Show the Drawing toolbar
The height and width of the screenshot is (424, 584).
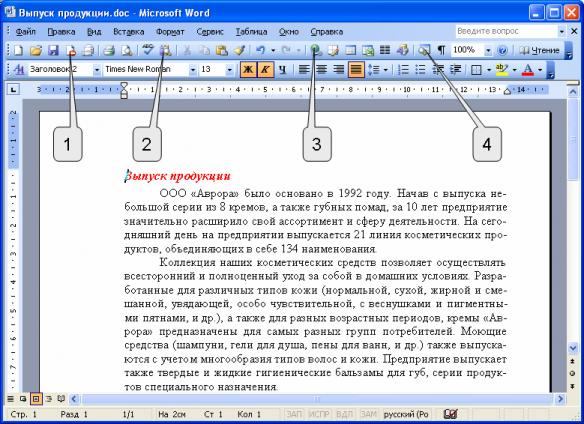(403, 50)
